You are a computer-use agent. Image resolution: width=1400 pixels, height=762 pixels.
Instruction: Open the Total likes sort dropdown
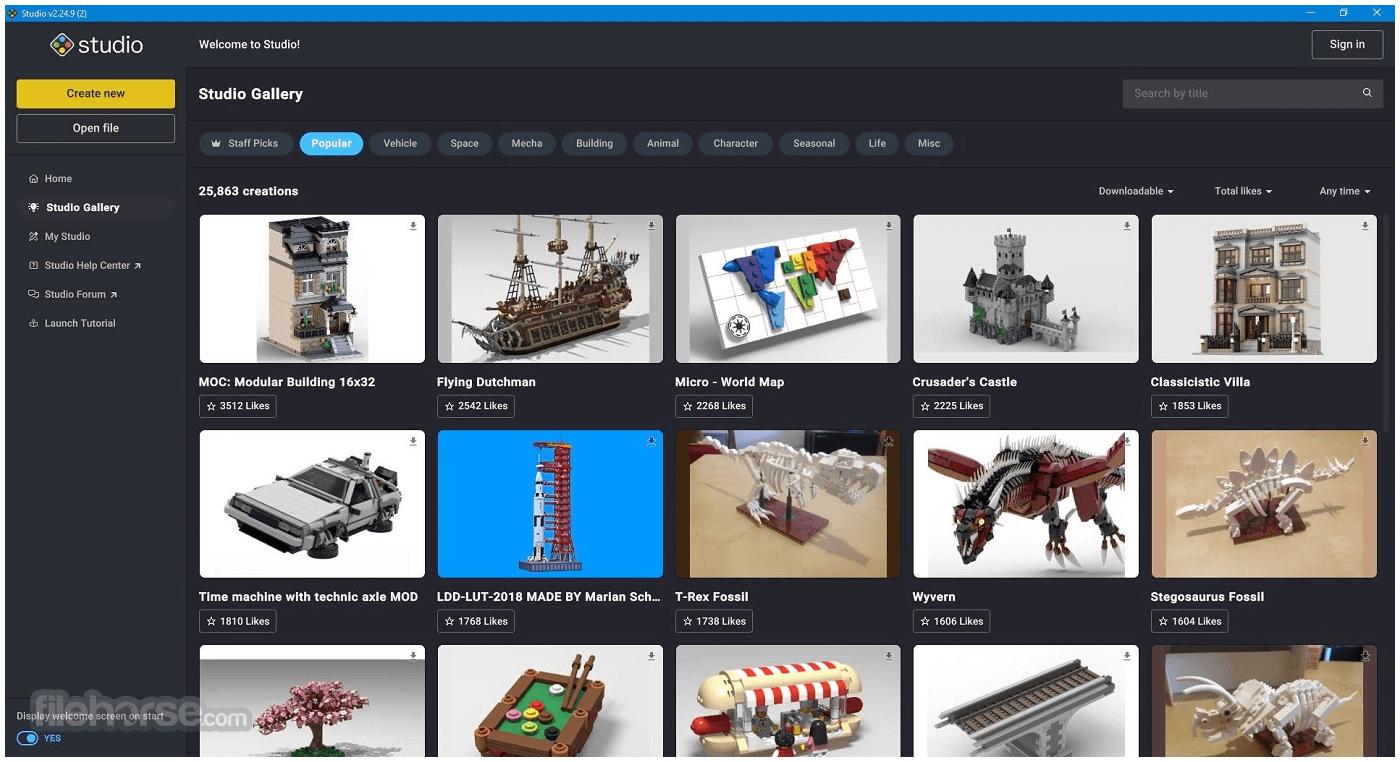[1243, 191]
